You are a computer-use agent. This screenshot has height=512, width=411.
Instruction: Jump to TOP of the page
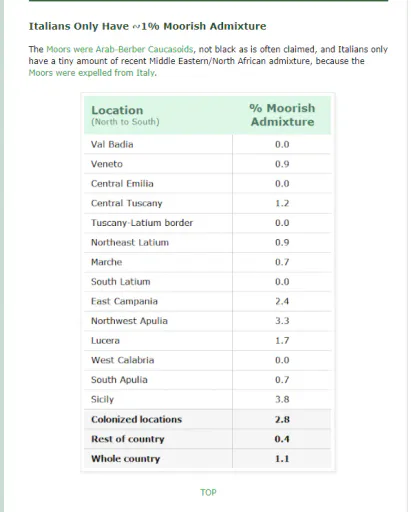208,492
